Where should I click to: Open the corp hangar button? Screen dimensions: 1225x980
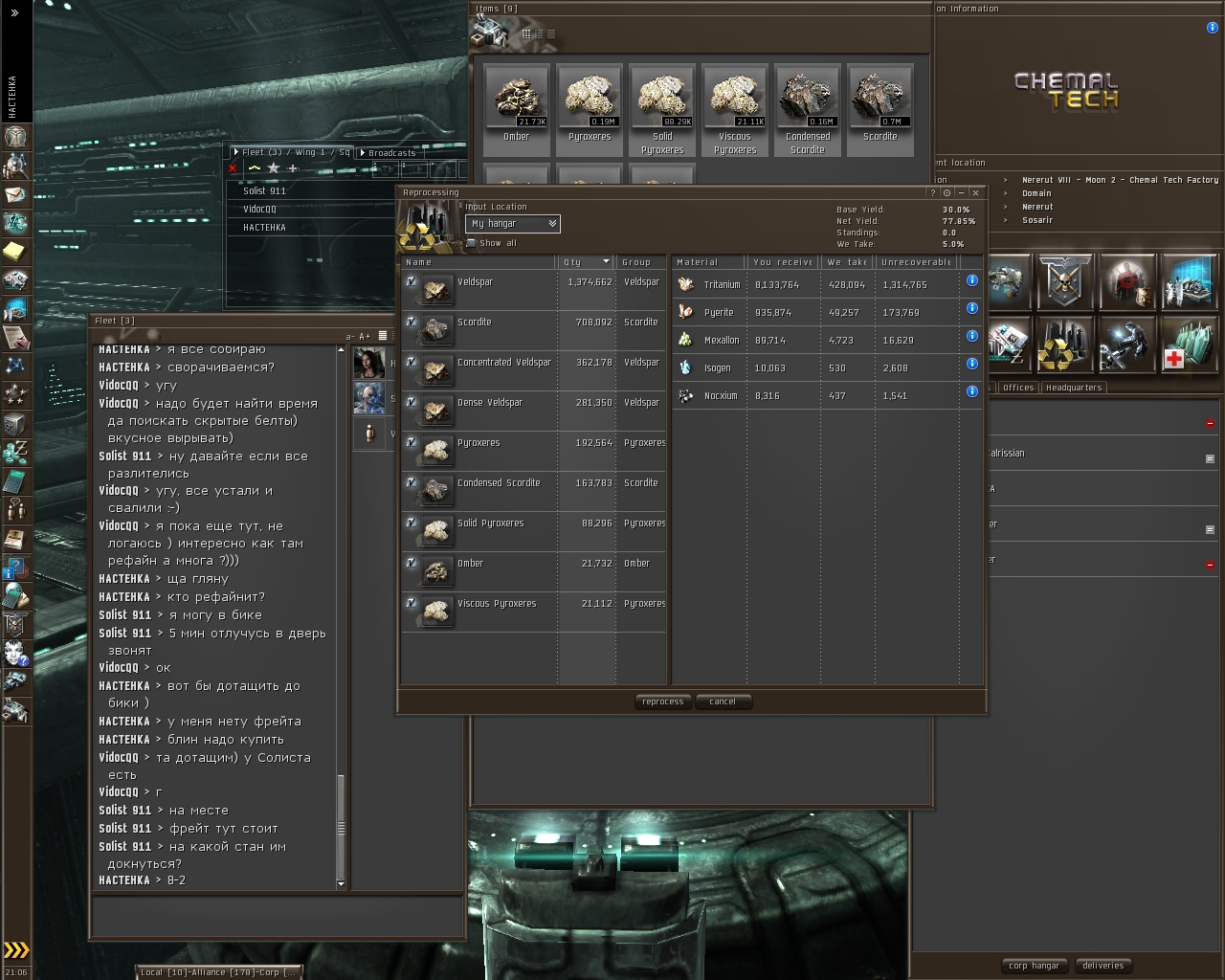click(1034, 966)
